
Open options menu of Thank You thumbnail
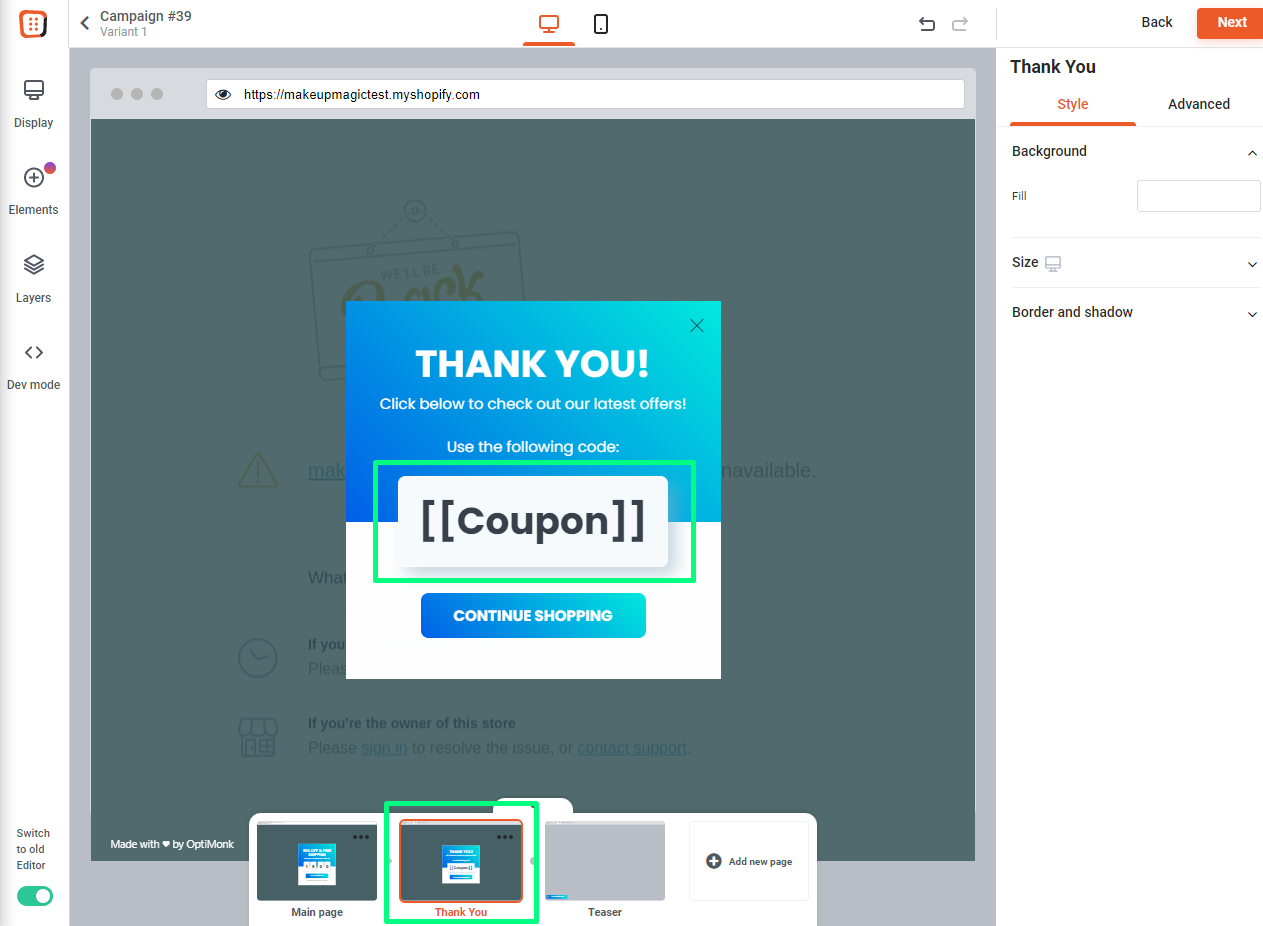point(505,837)
